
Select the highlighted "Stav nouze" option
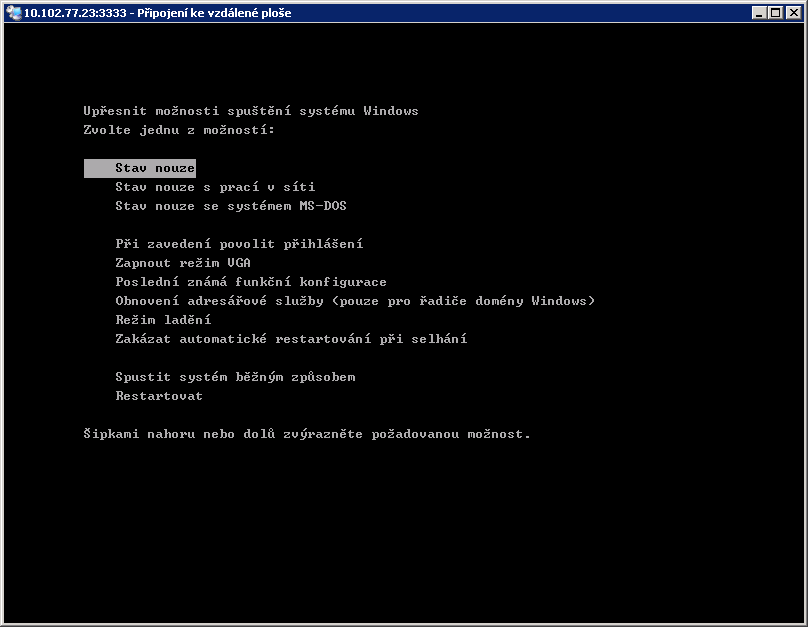click(140, 168)
